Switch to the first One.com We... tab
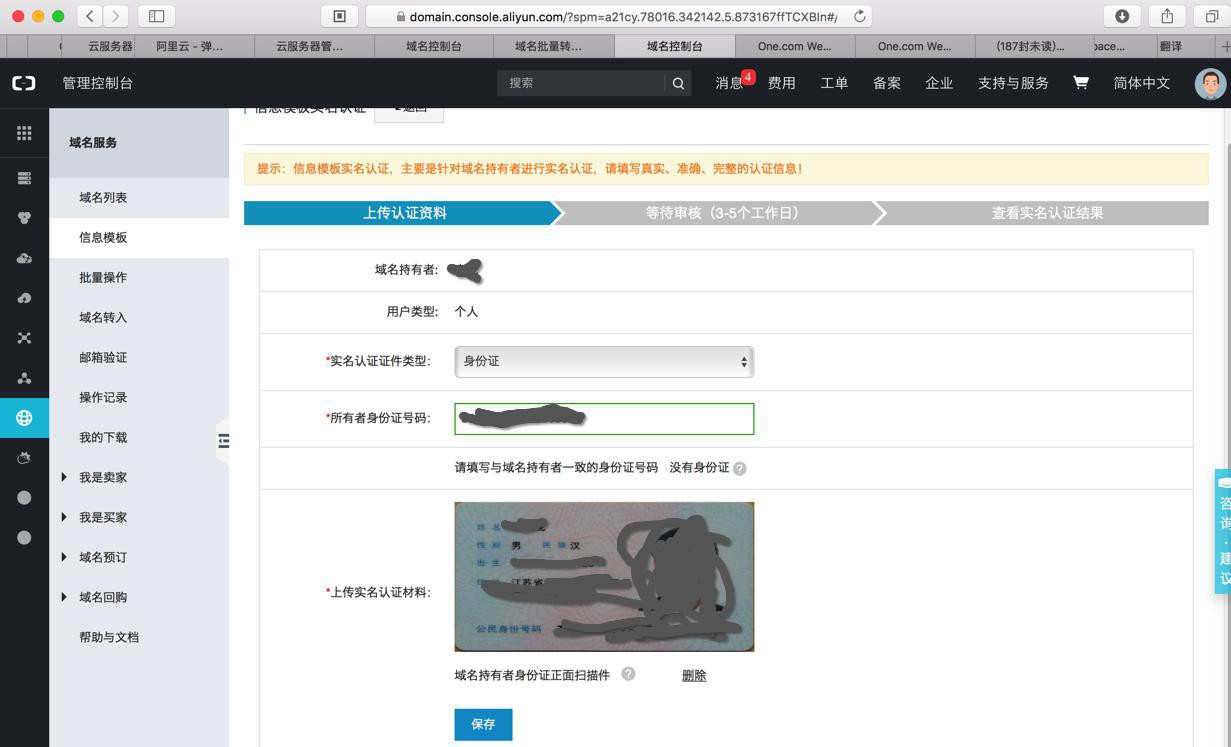Viewport: 1231px width, 747px height. [794, 46]
